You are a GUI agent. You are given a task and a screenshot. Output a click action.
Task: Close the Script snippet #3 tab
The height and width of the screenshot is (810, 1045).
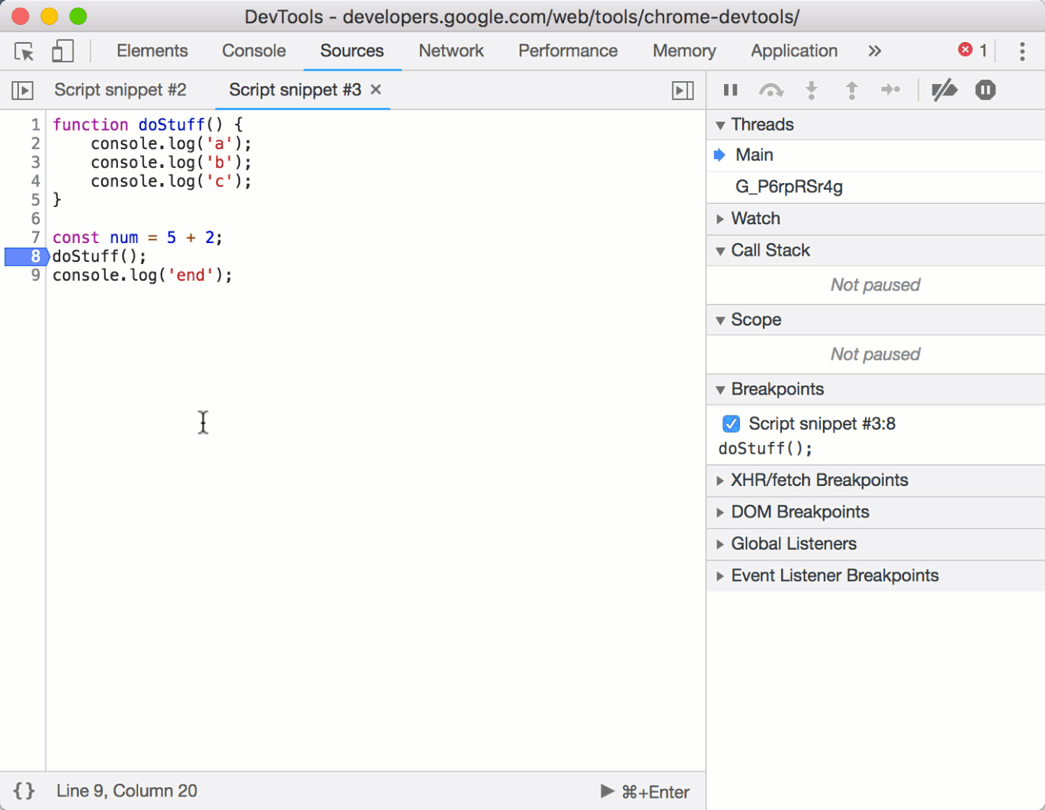click(376, 89)
